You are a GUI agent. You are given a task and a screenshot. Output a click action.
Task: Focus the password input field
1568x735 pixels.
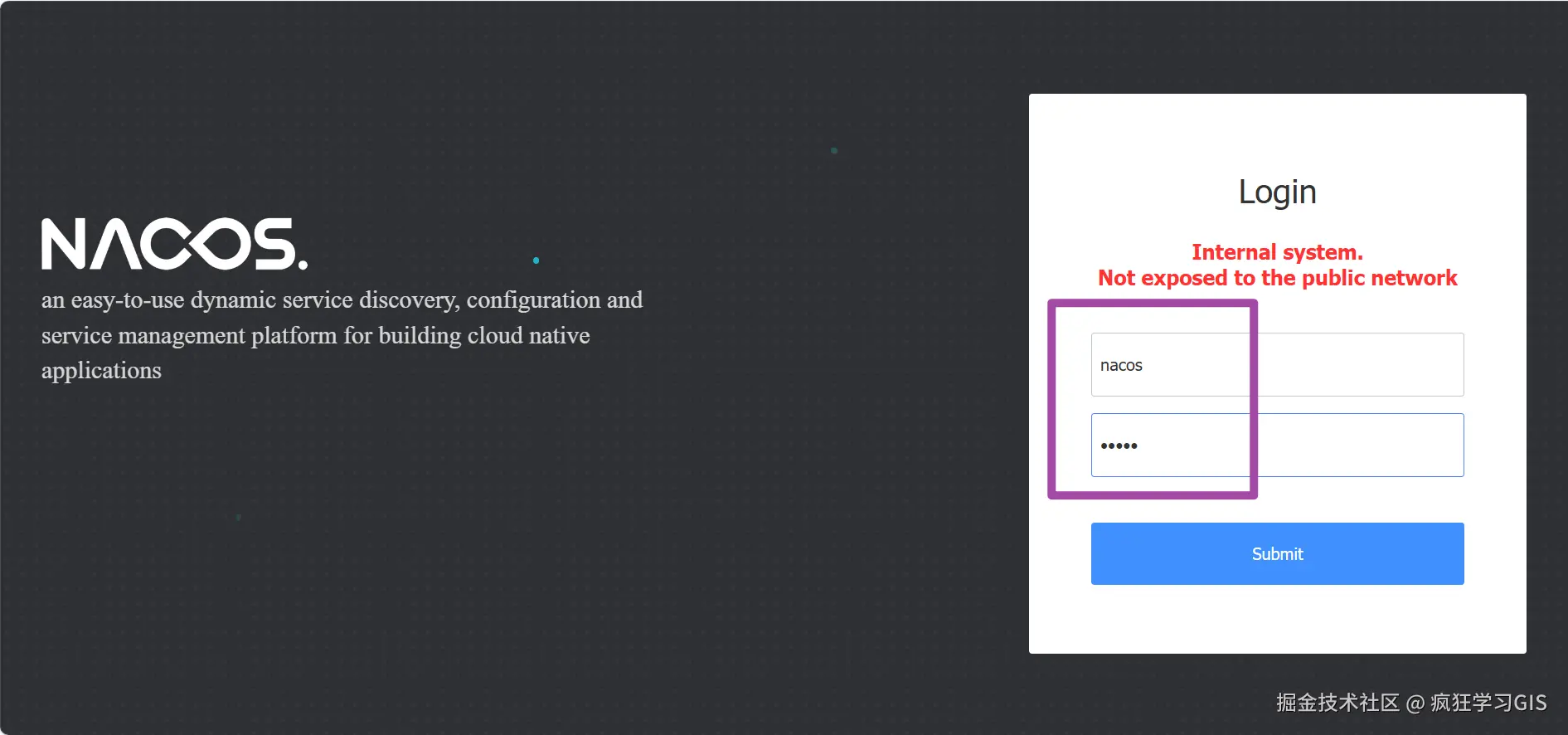point(1277,445)
